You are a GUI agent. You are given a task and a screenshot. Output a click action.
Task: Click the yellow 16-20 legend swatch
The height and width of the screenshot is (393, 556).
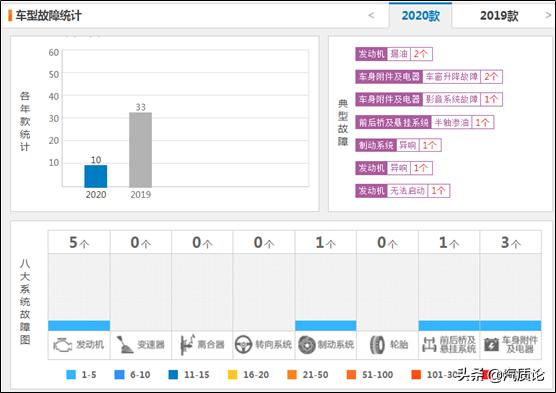233,375
